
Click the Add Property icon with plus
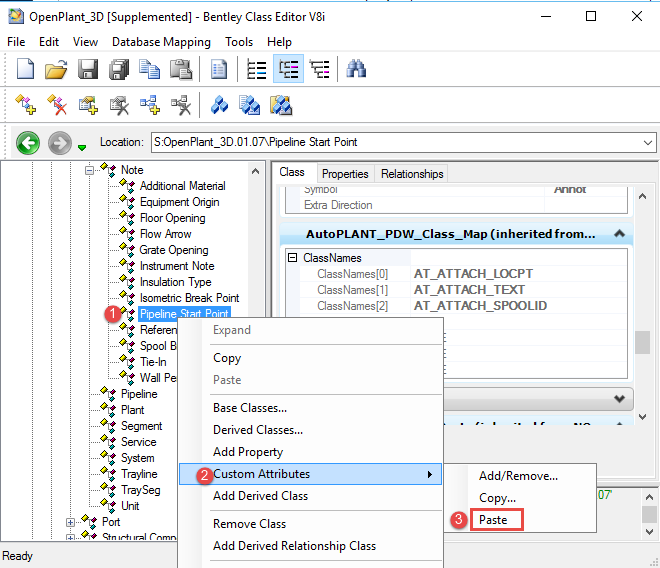pos(88,105)
